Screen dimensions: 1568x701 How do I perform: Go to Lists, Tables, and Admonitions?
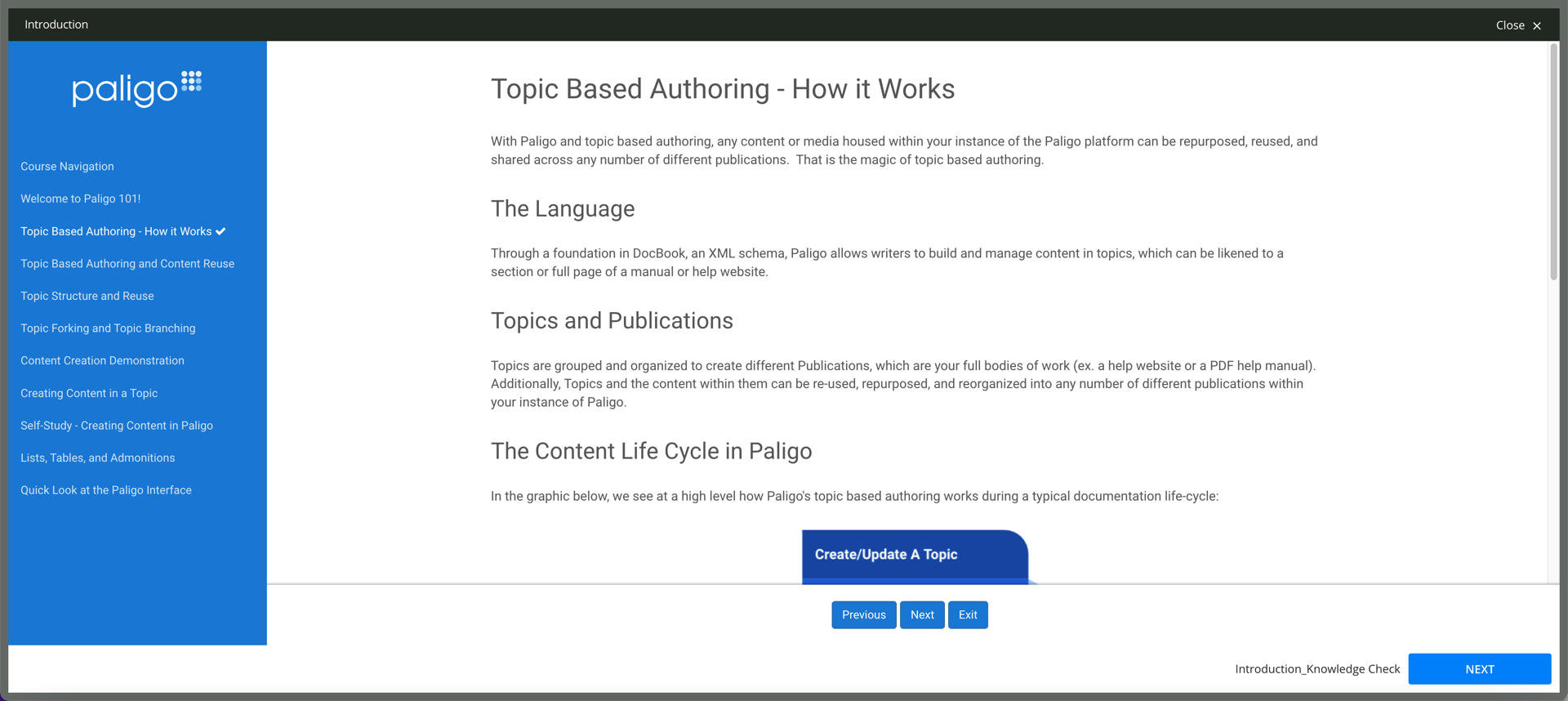point(98,458)
